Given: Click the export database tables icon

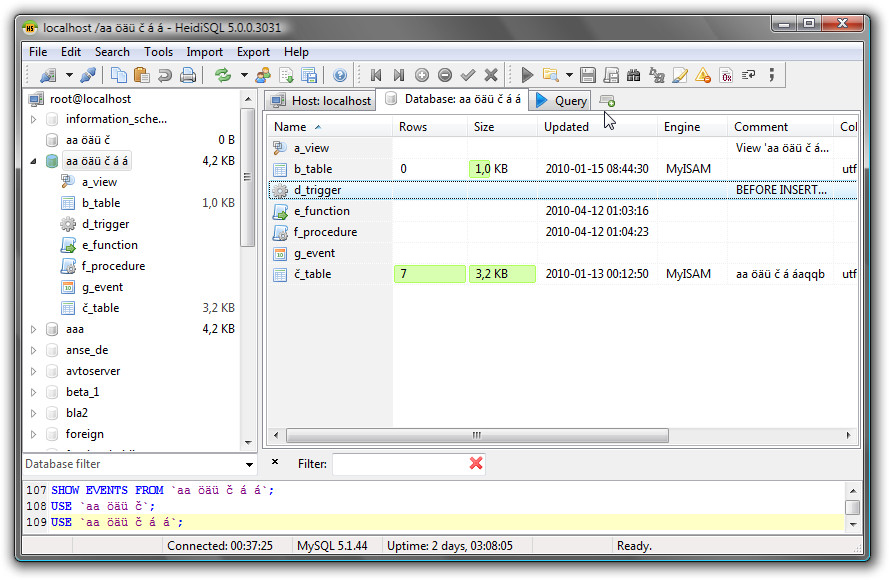Looking at the screenshot, I should [309, 75].
